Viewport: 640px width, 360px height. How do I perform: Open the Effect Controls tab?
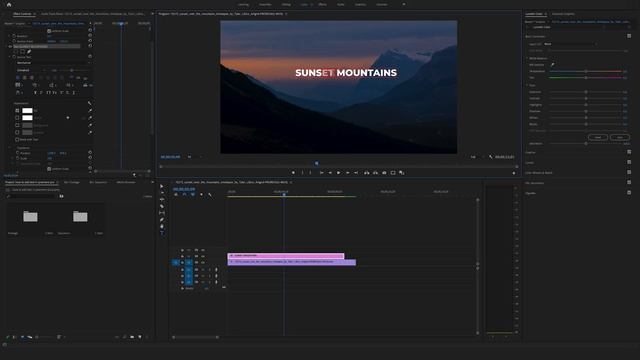coord(22,14)
